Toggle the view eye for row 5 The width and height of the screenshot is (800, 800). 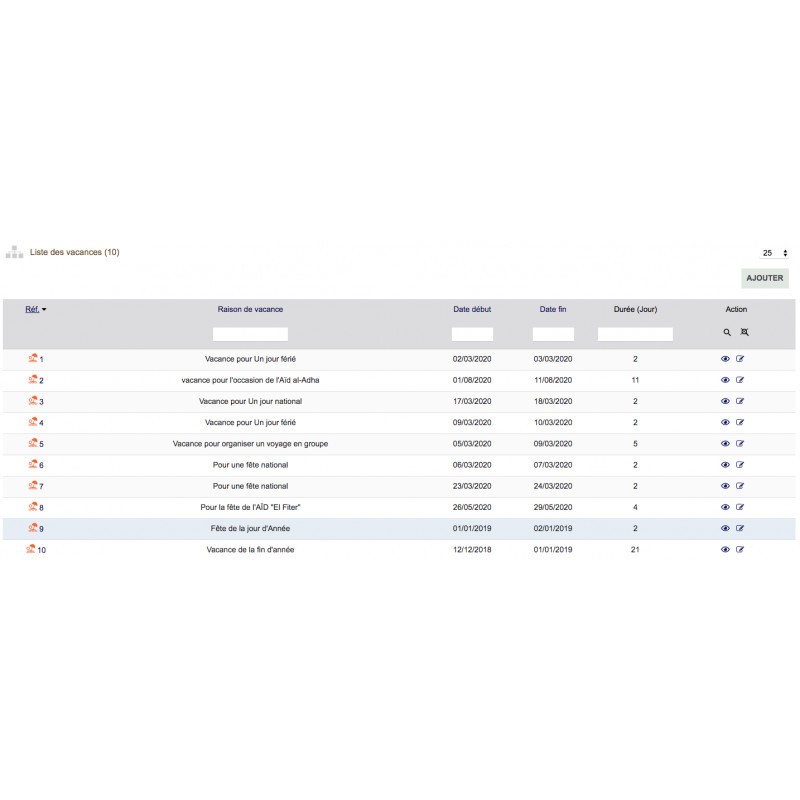(x=727, y=443)
